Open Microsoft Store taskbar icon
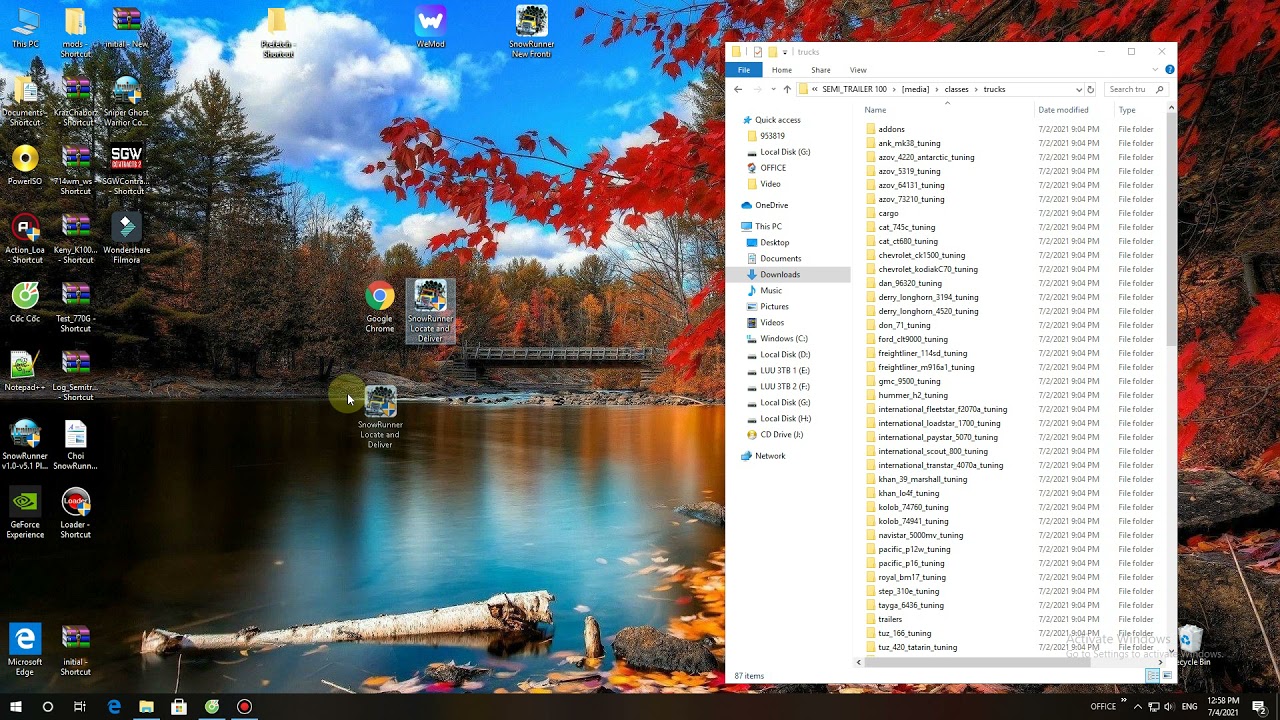 pos(179,706)
